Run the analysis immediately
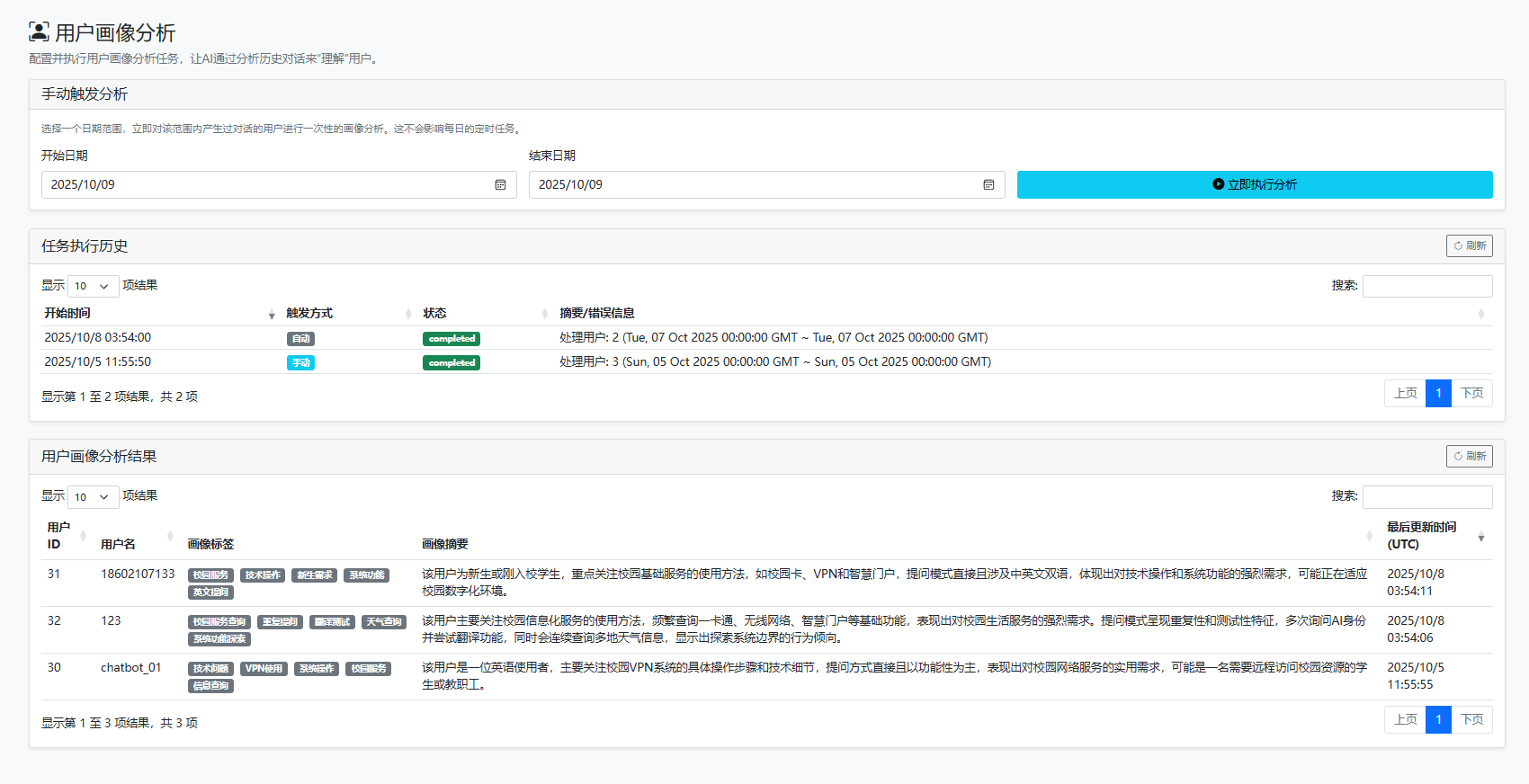Screen dimensions: 1529x784 click(x=1254, y=185)
